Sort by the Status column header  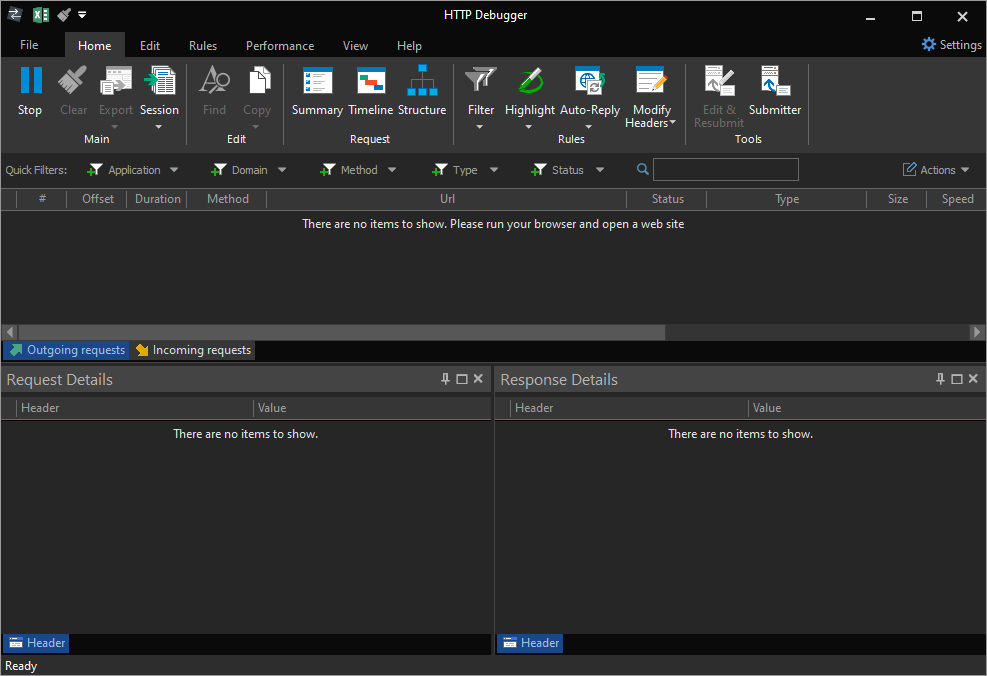pos(667,199)
